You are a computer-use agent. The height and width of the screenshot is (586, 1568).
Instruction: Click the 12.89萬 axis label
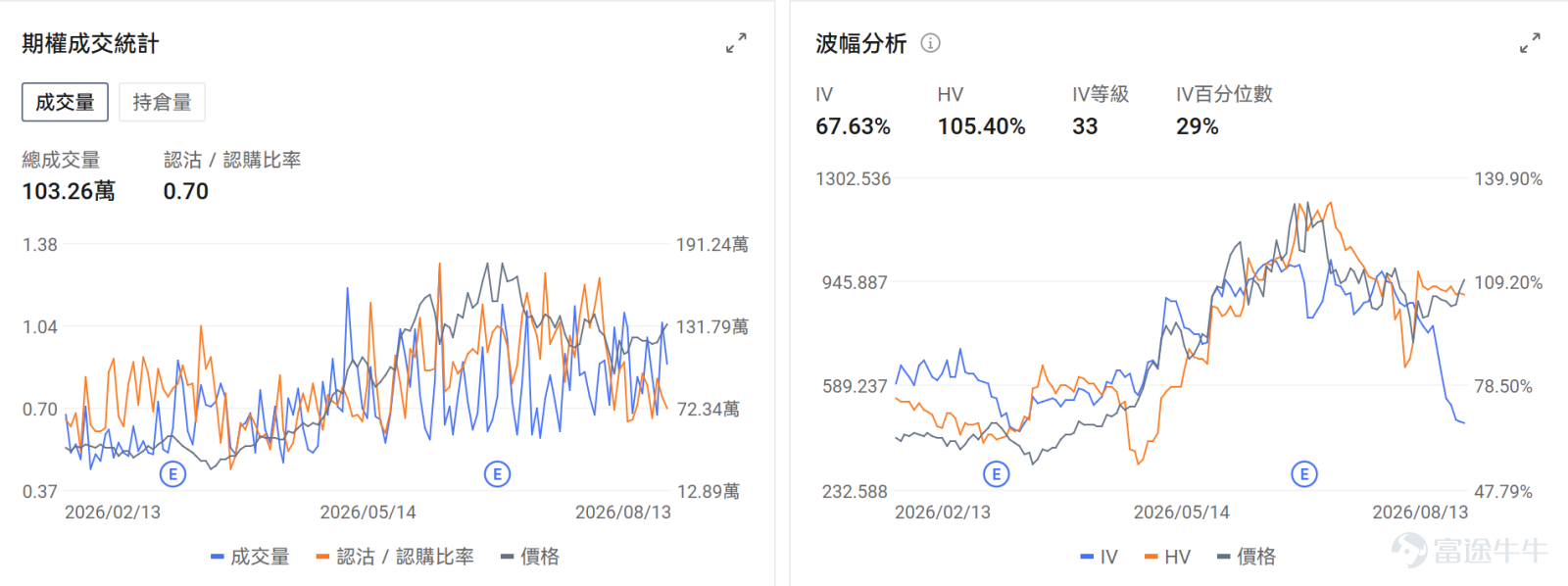pyautogui.click(x=708, y=491)
